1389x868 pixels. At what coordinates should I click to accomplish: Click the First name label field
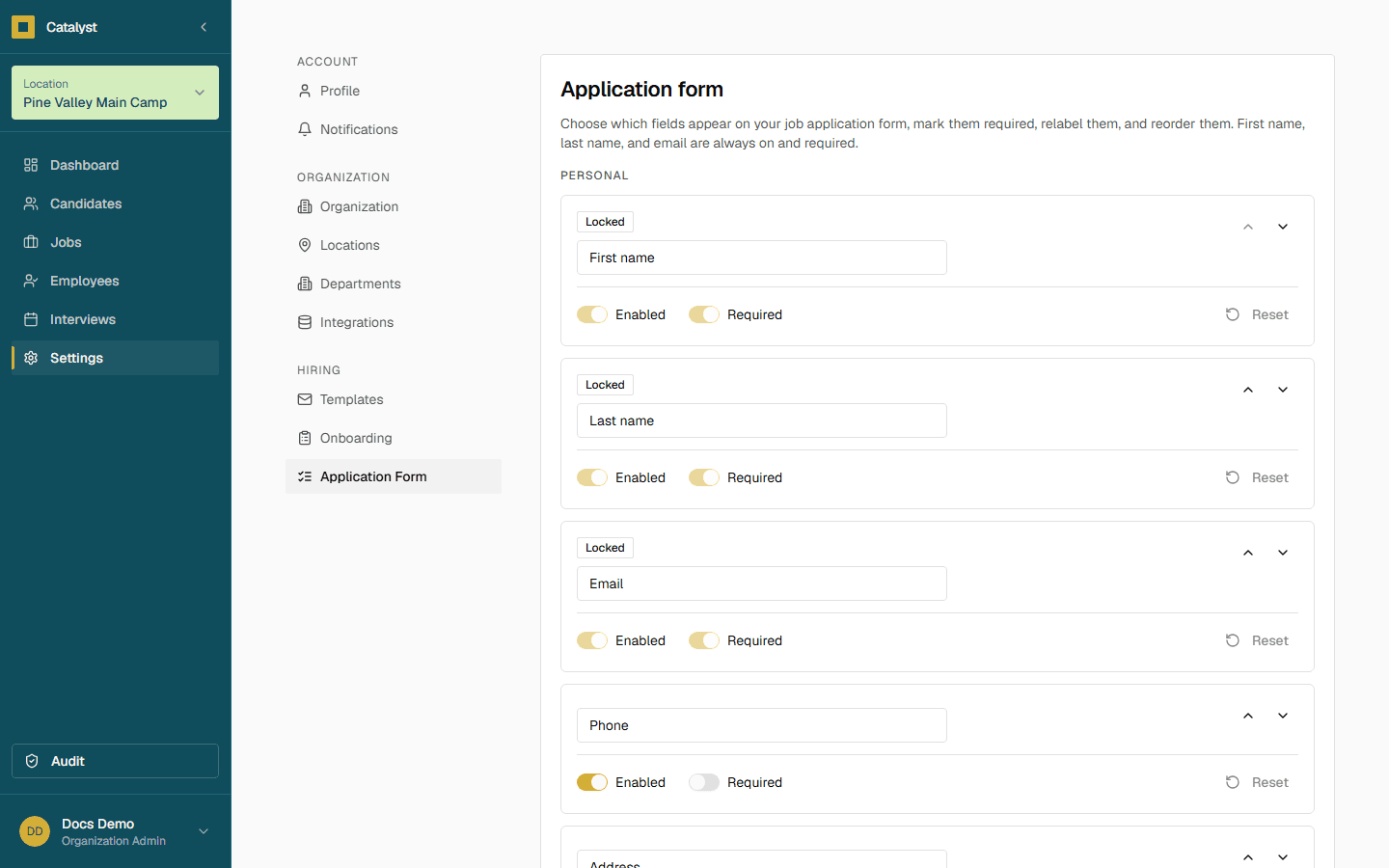tap(762, 258)
